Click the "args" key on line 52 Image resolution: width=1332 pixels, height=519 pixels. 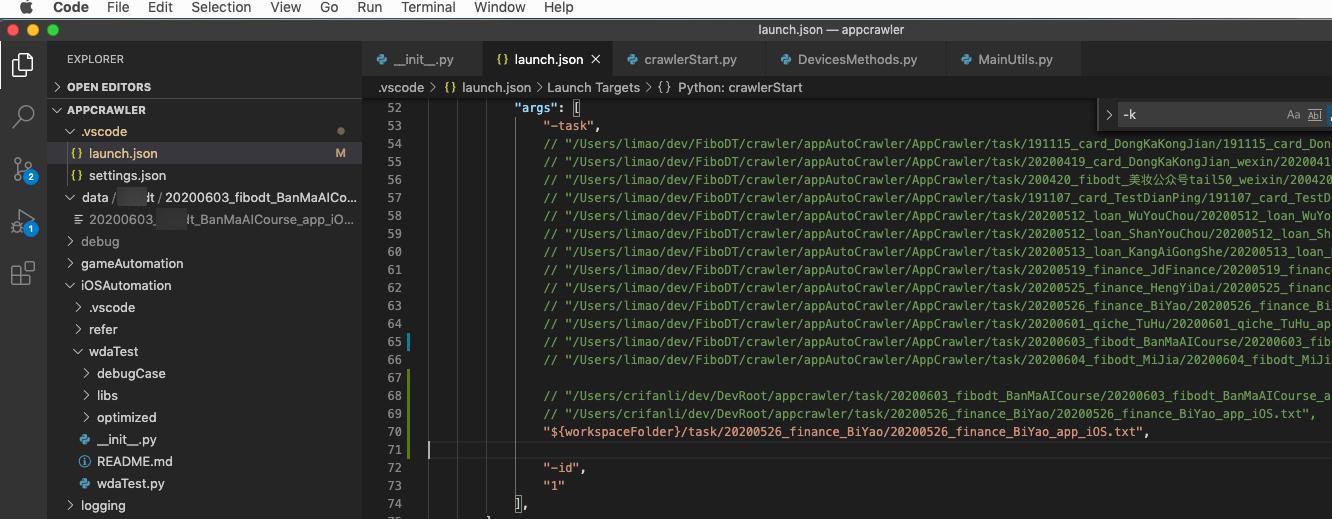[538, 108]
